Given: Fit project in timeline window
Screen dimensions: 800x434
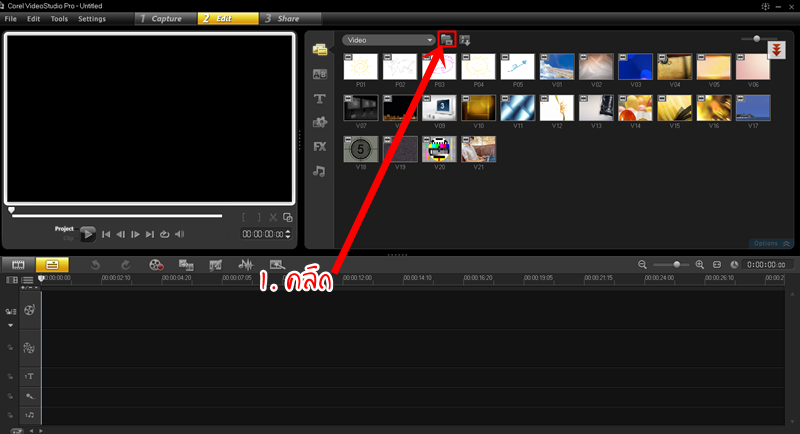Looking at the screenshot, I should [717, 265].
